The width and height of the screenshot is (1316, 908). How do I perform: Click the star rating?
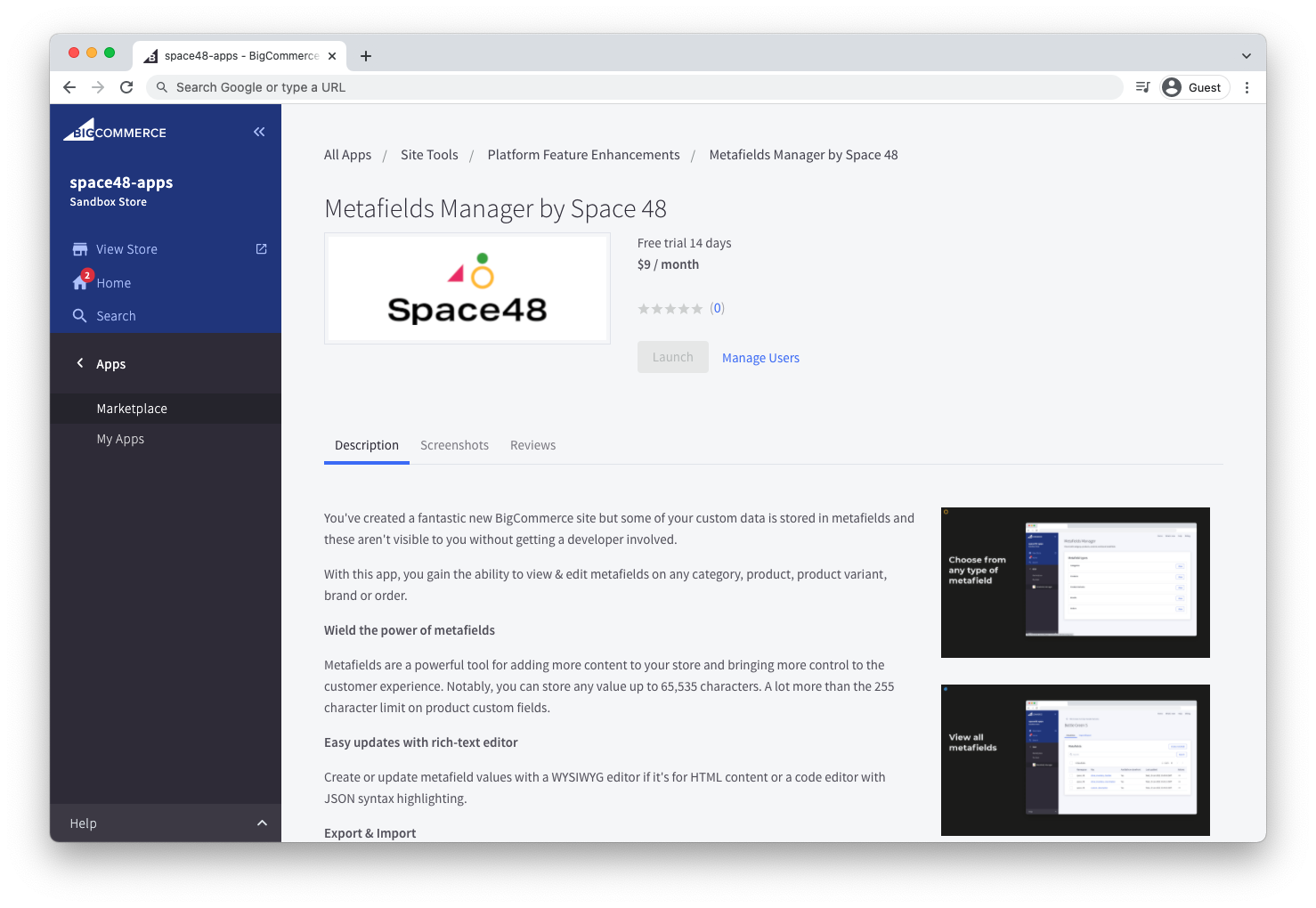(670, 309)
